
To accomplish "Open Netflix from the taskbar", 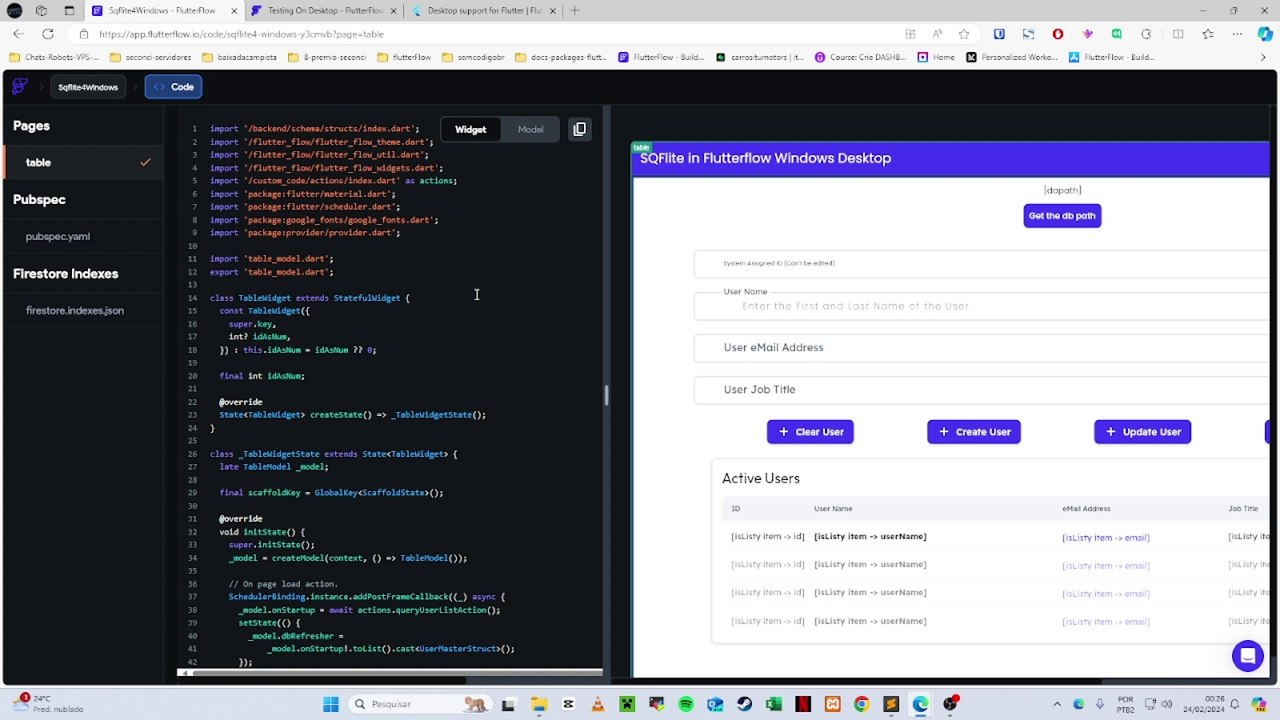I will pyautogui.click(x=803, y=704).
